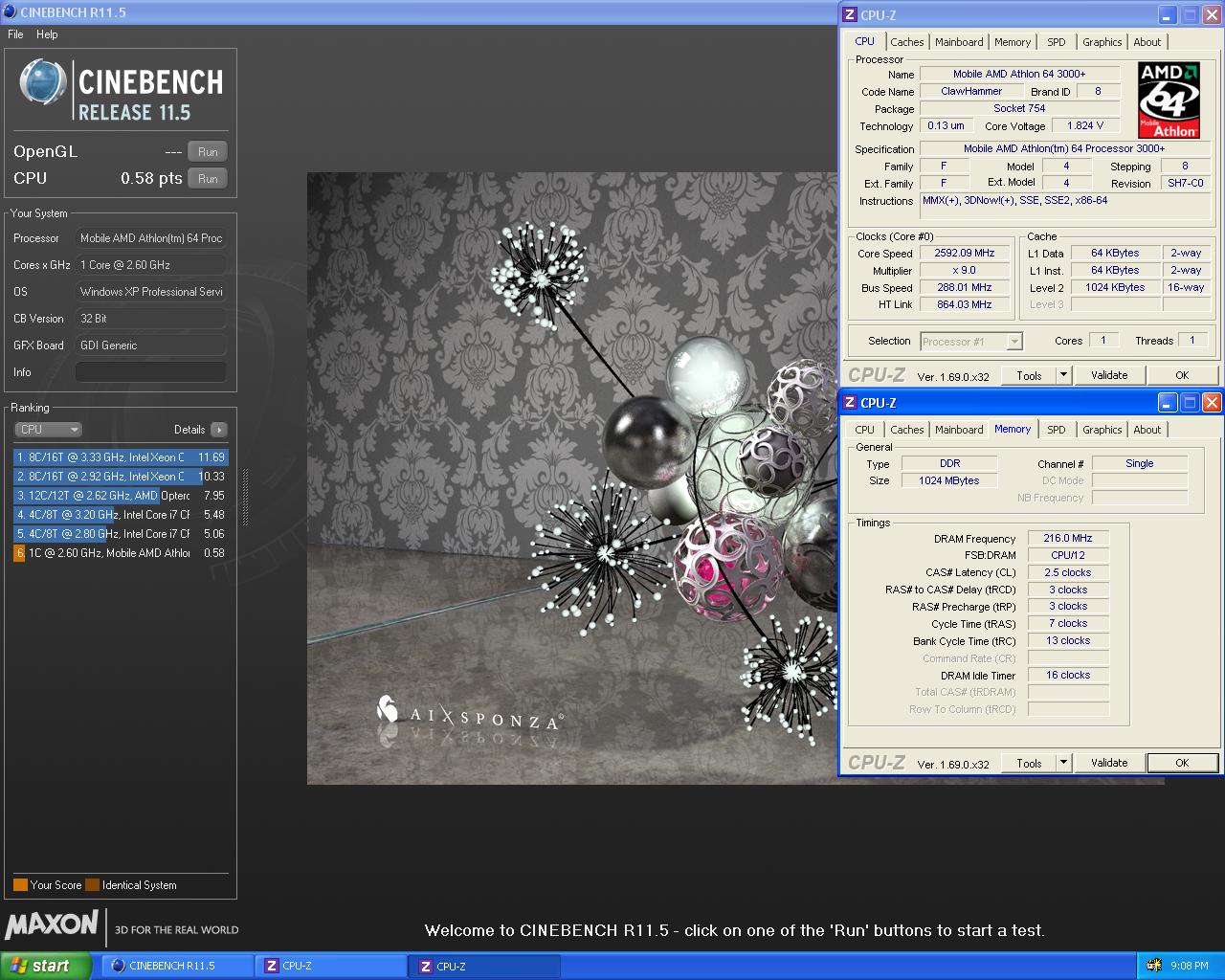Switch to Memory tab in upper CPU-Z
The image size is (1225, 980).
[x=1013, y=42]
